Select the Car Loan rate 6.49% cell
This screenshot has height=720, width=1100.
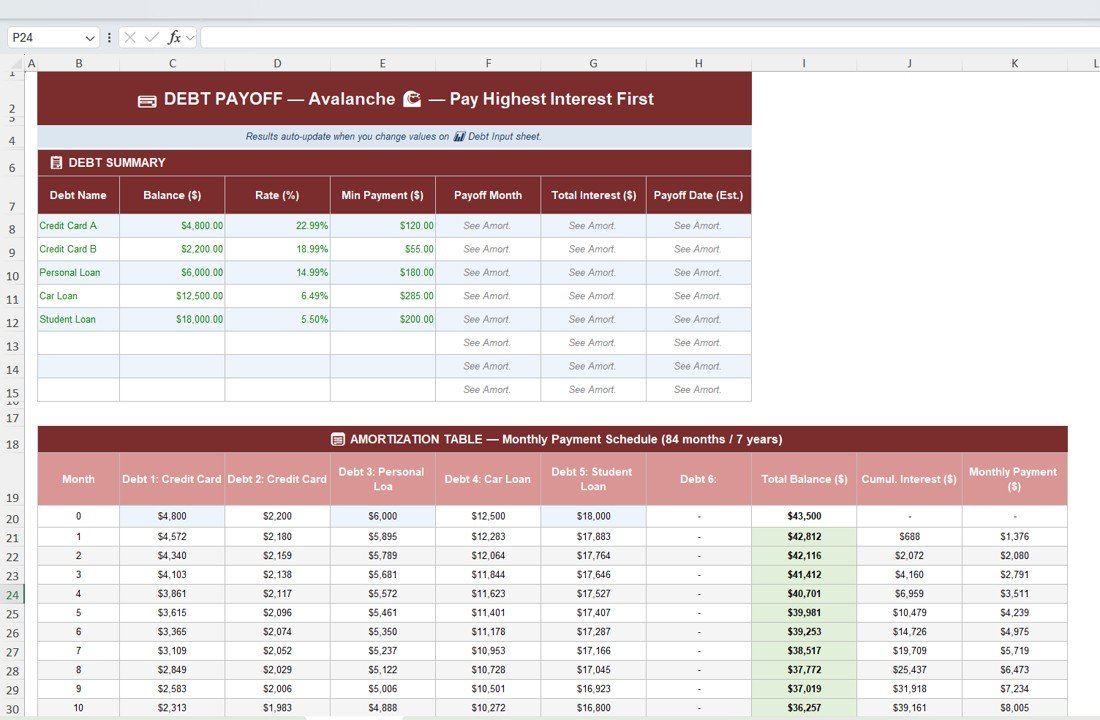tap(277, 296)
